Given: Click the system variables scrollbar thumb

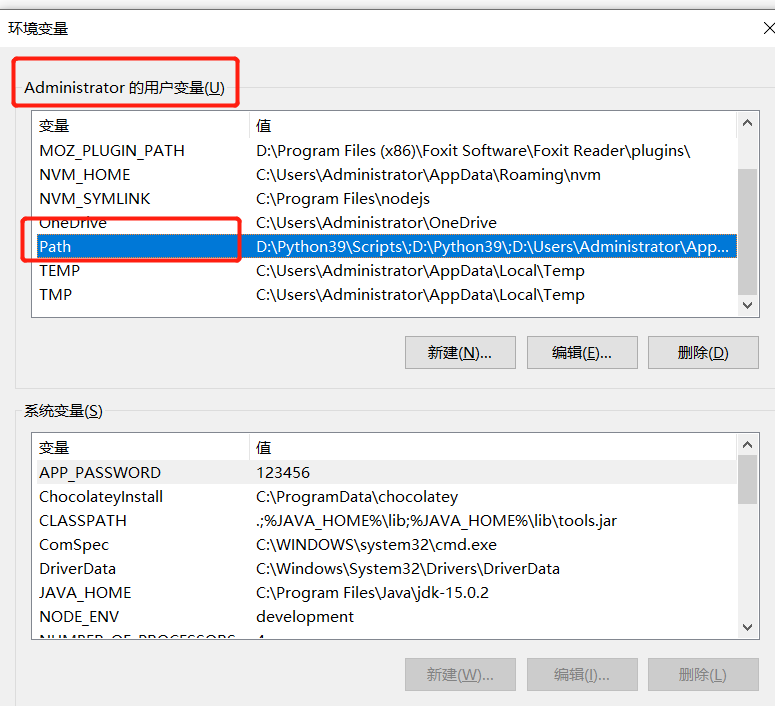Looking at the screenshot, I should [x=747, y=480].
